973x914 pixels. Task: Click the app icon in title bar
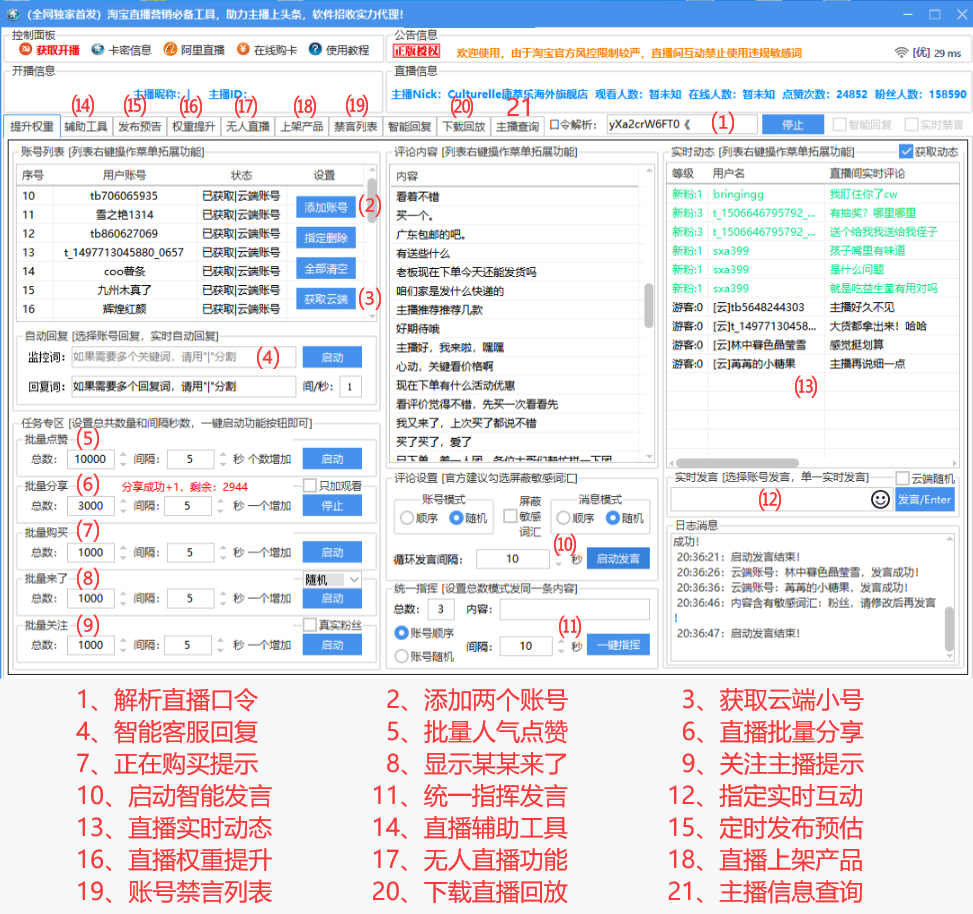pyautogui.click(x=14, y=14)
